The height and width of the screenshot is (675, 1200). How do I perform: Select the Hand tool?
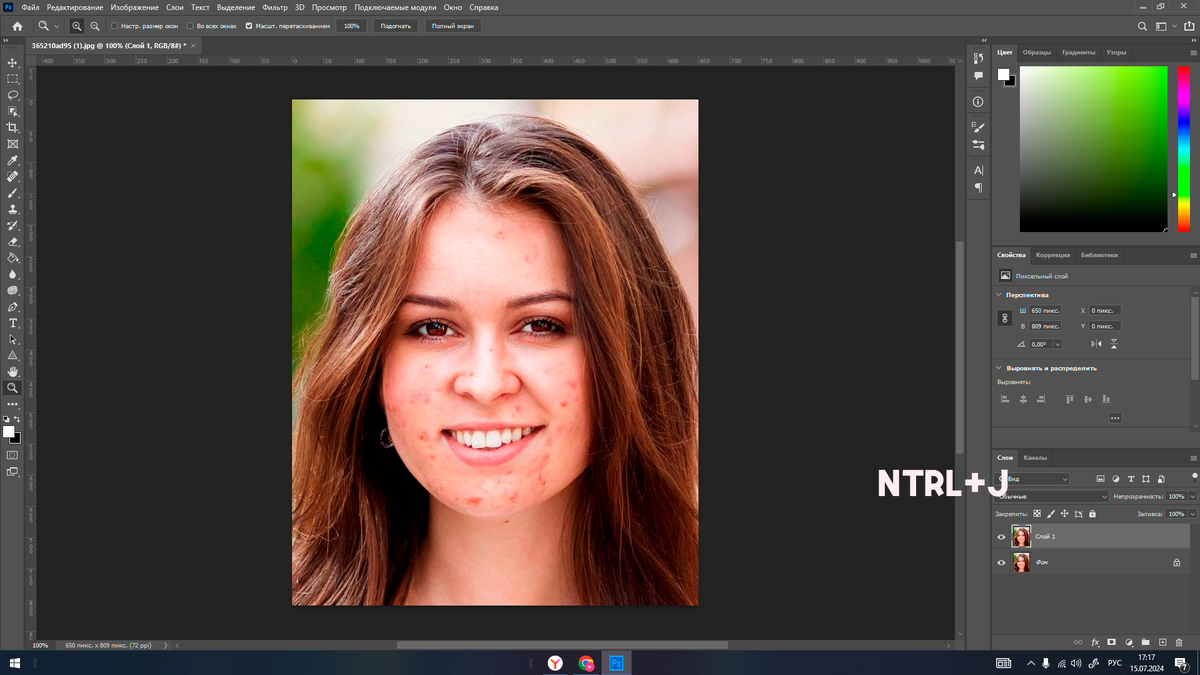click(13, 371)
